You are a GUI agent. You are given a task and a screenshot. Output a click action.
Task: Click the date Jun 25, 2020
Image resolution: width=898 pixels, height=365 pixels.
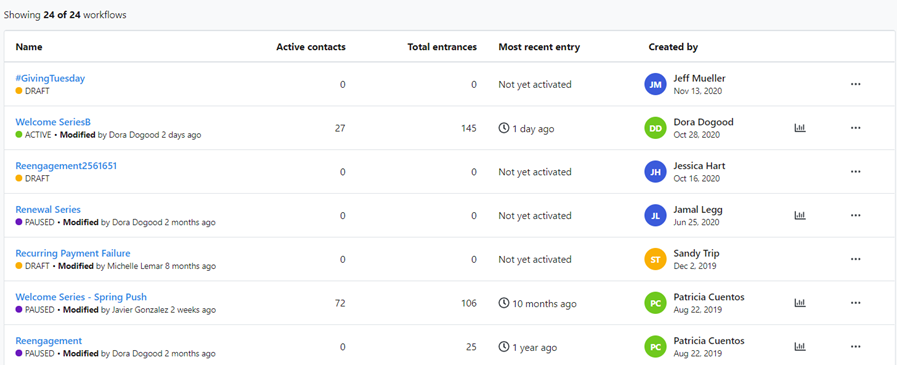[x=696, y=222]
